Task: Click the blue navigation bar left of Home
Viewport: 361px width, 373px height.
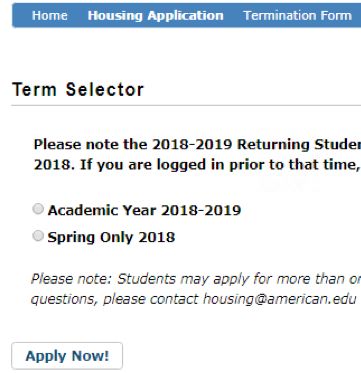Action: (22, 15)
